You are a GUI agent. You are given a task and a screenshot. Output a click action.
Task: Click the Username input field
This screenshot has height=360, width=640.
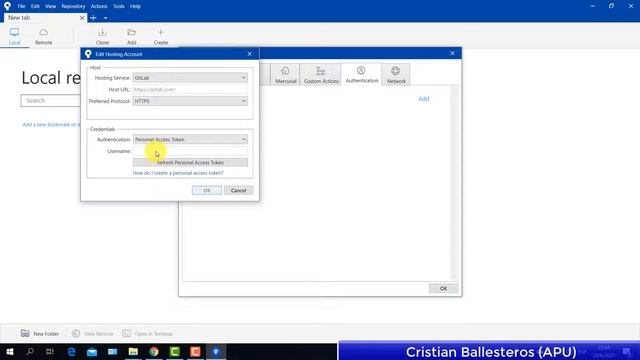(x=190, y=151)
